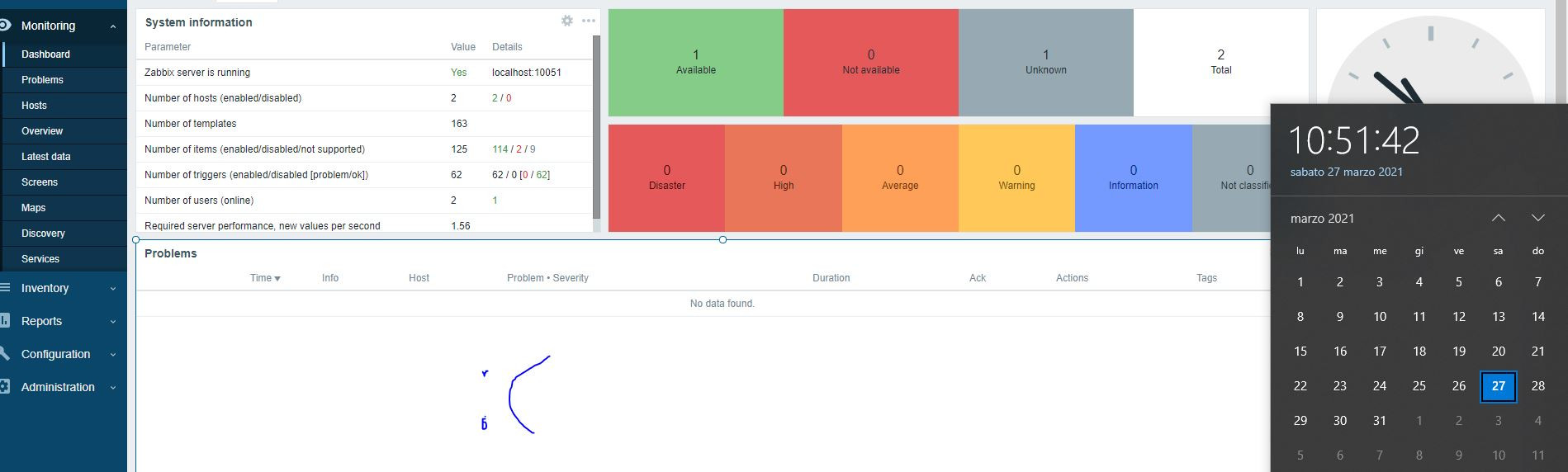Click the Problems widget title
The width and height of the screenshot is (1568, 472).
(x=170, y=253)
